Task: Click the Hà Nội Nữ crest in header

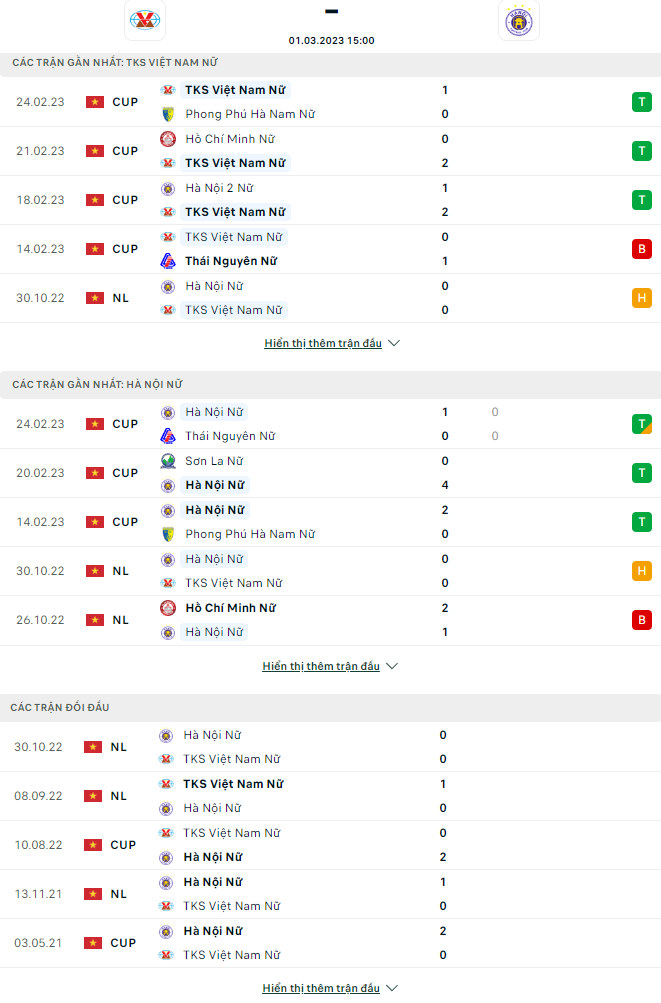Action: (x=519, y=21)
